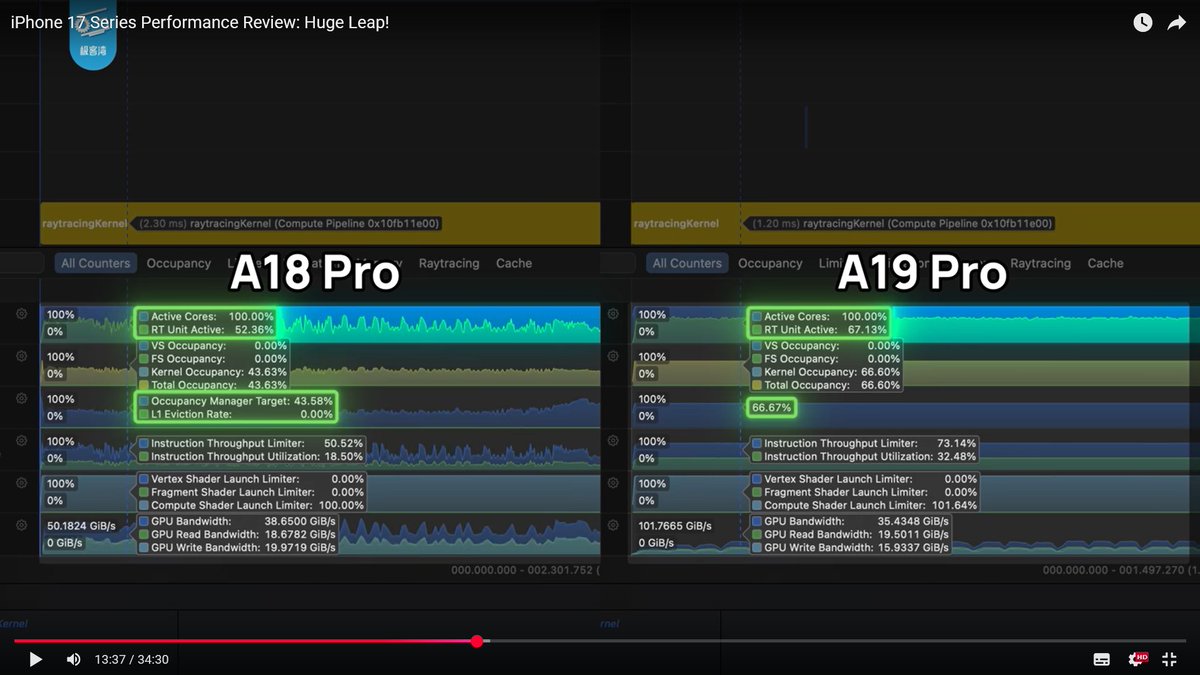This screenshot has width=1200, height=675.
Task: Select 'Raytracing' tab in A19 Pro panel
Action: click(x=1040, y=263)
